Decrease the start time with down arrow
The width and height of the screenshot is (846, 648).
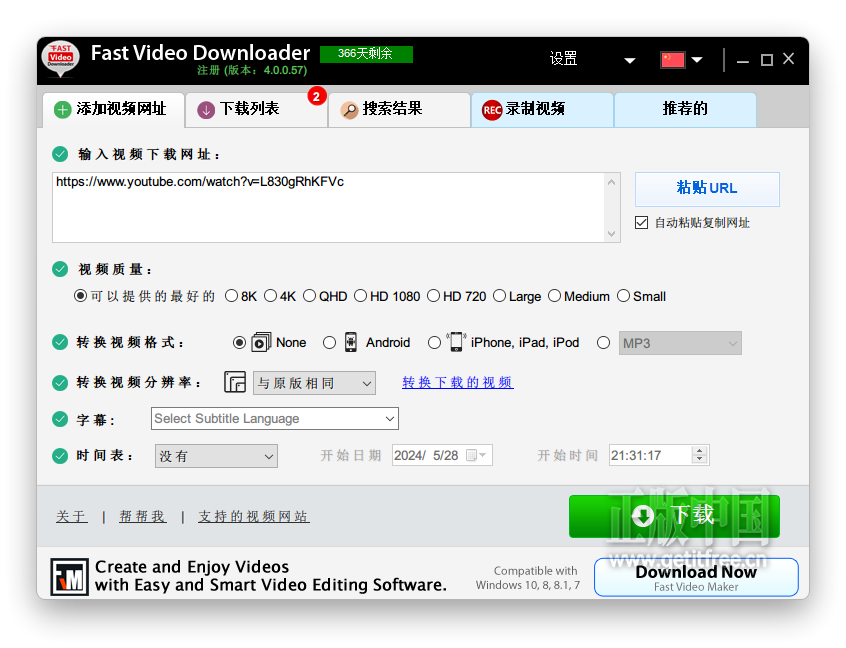[700, 459]
